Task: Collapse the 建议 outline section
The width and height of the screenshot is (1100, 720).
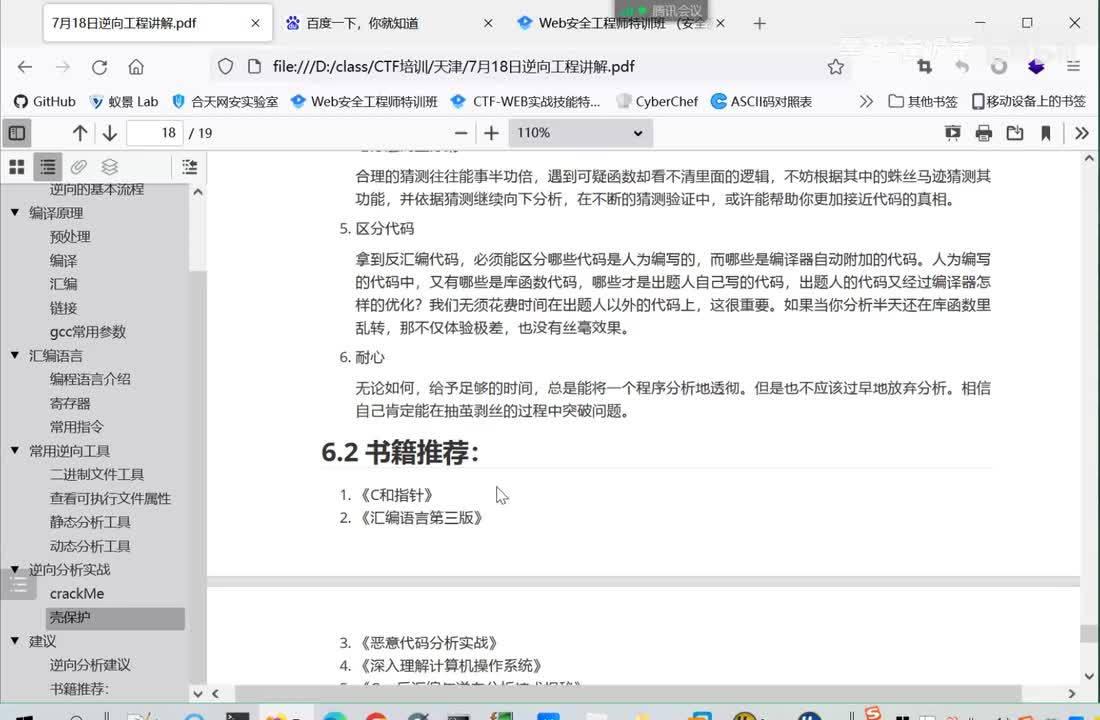Action: coord(15,640)
